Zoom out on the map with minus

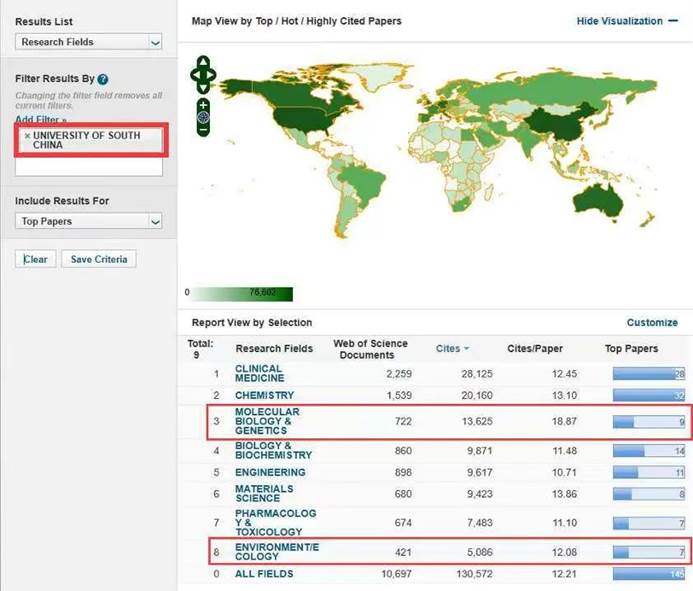tap(203, 130)
